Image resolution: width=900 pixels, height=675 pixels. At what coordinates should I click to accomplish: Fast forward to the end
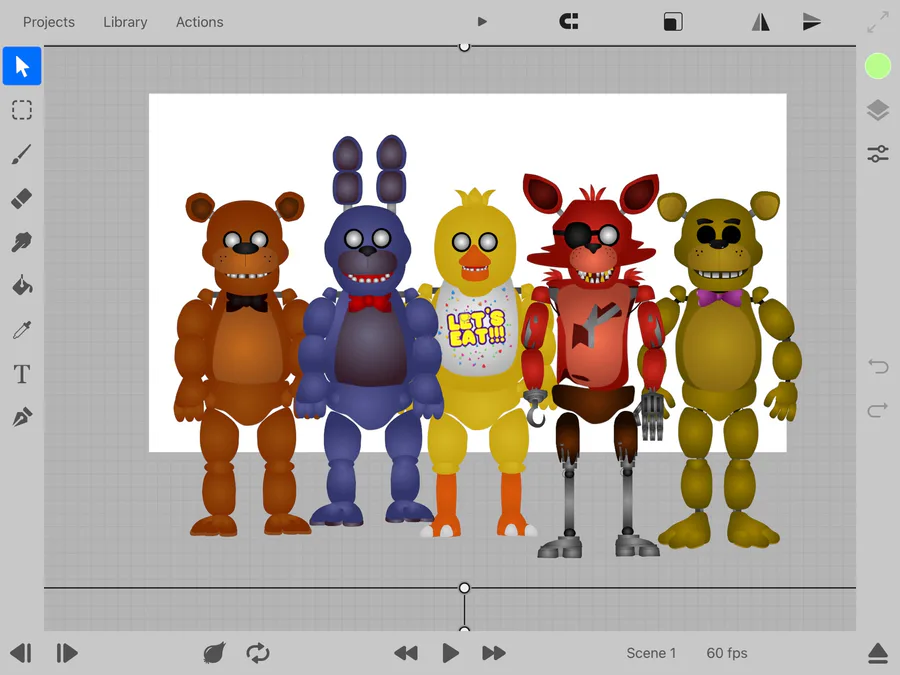(x=494, y=653)
